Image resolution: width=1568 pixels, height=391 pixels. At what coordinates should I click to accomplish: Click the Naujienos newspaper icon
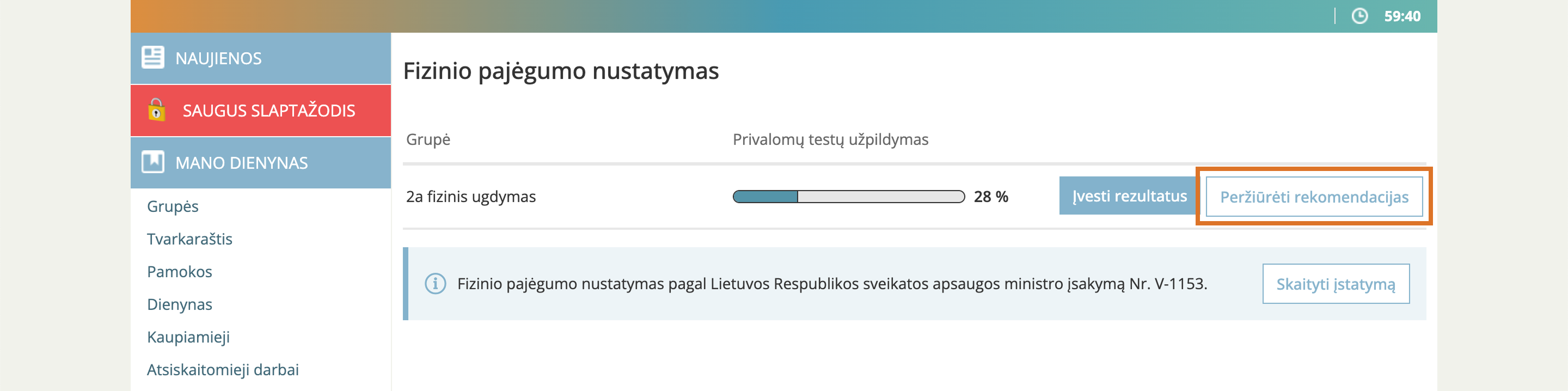pos(152,58)
